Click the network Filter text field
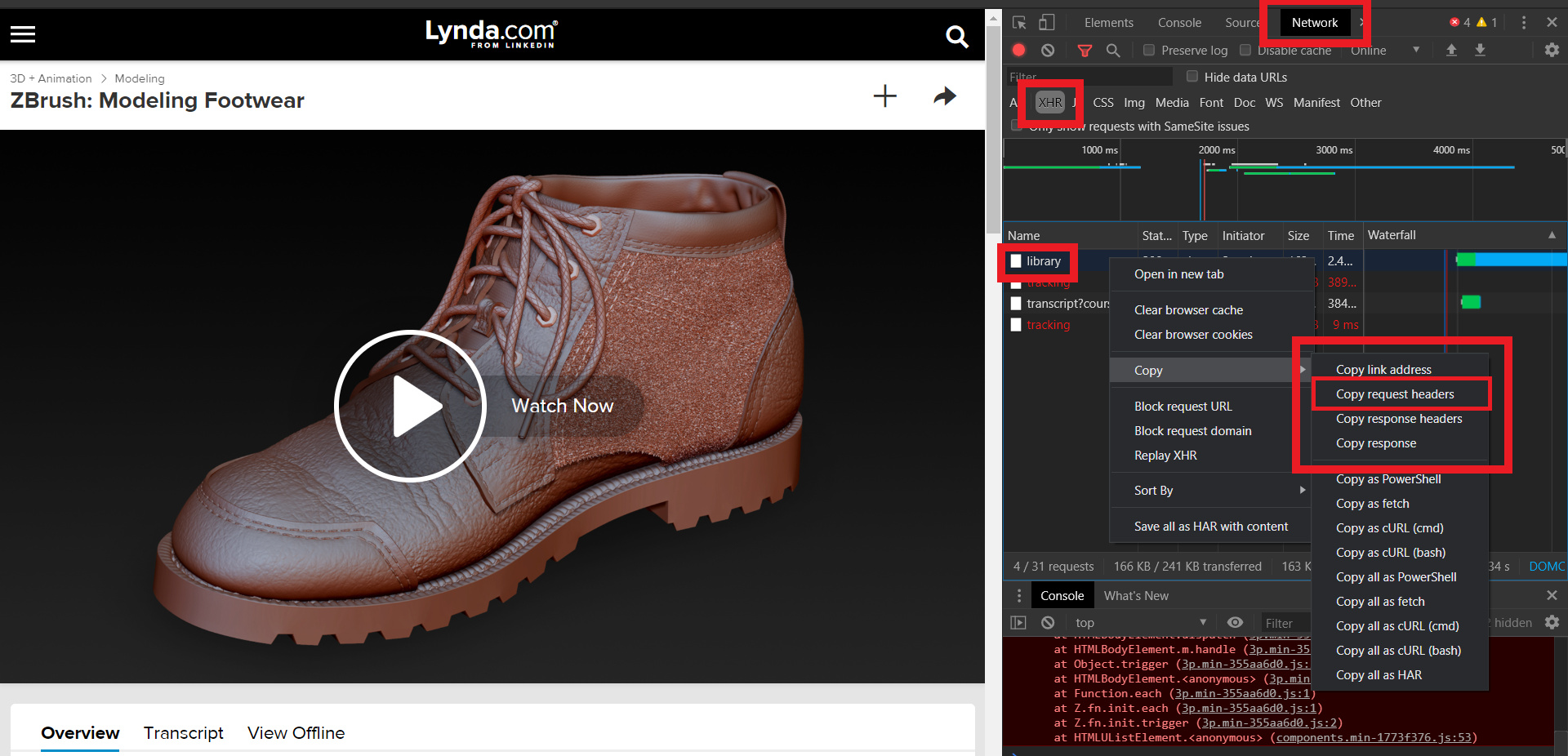Viewport: 1568px width, 756px height. pos(1089,77)
